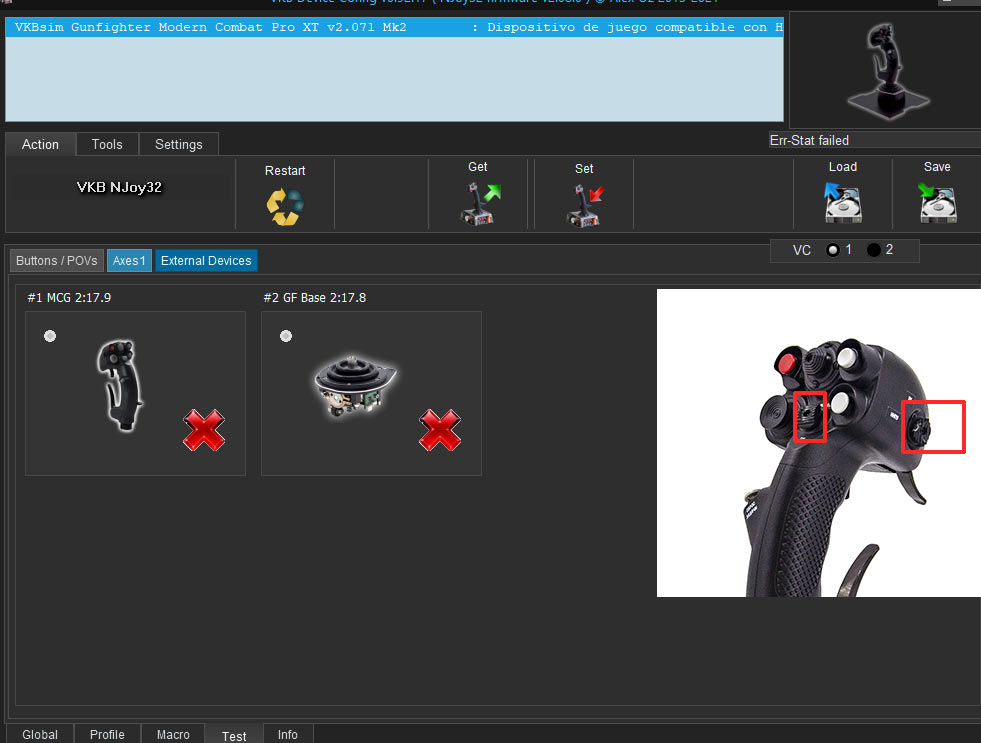
Task: Switch to the Macro bottom tab
Action: click(x=173, y=734)
